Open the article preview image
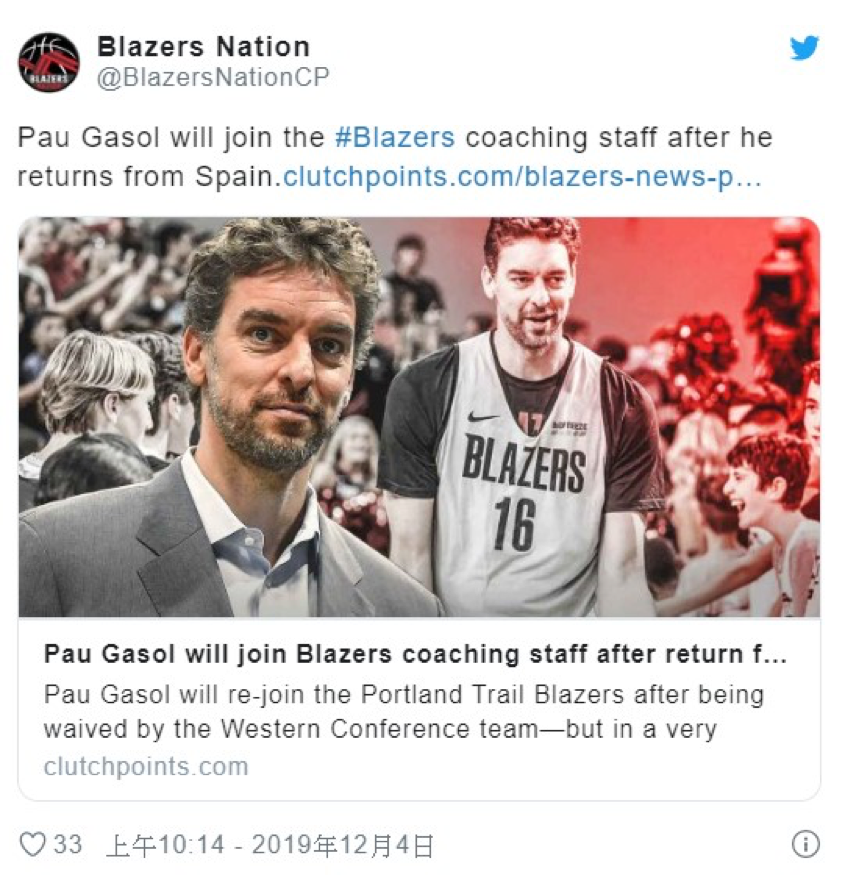The height and width of the screenshot is (881, 843). point(419,417)
